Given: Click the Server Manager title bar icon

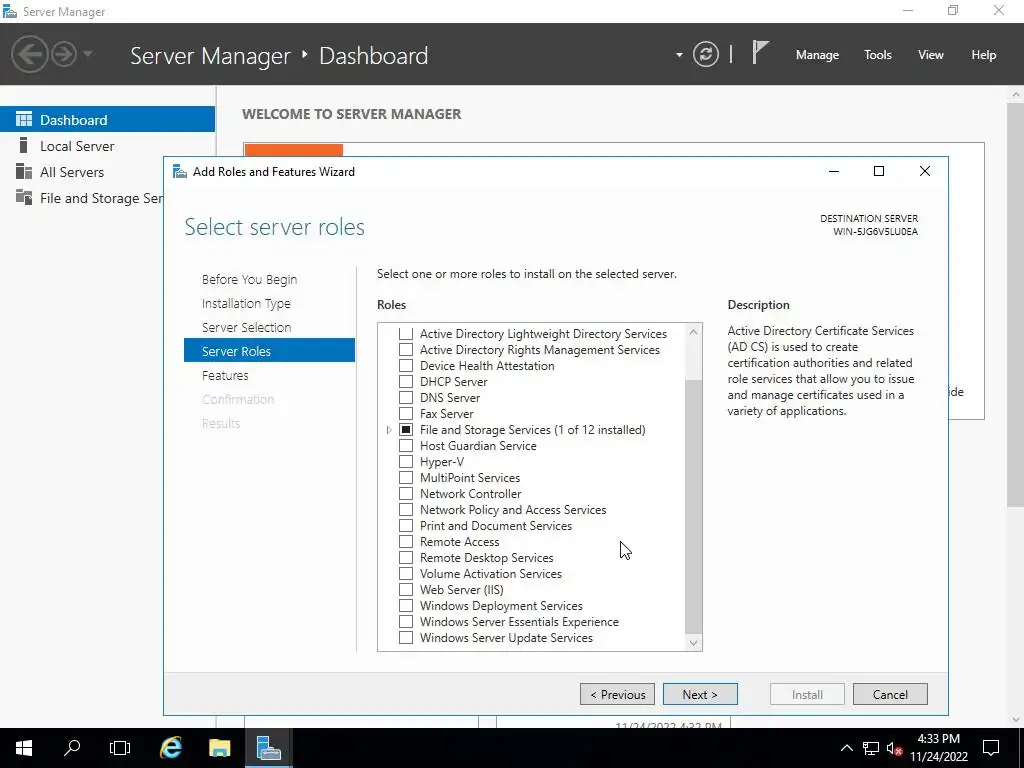Looking at the screenshot, I should tap(10, 11).
